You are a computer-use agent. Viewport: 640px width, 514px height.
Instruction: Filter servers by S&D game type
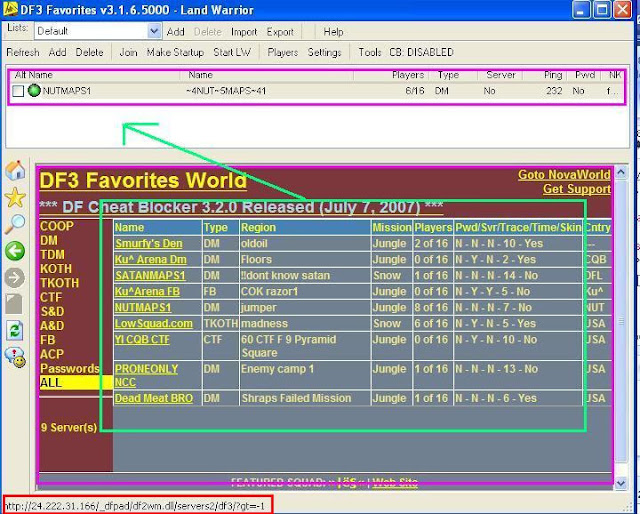tap(52, 312)
